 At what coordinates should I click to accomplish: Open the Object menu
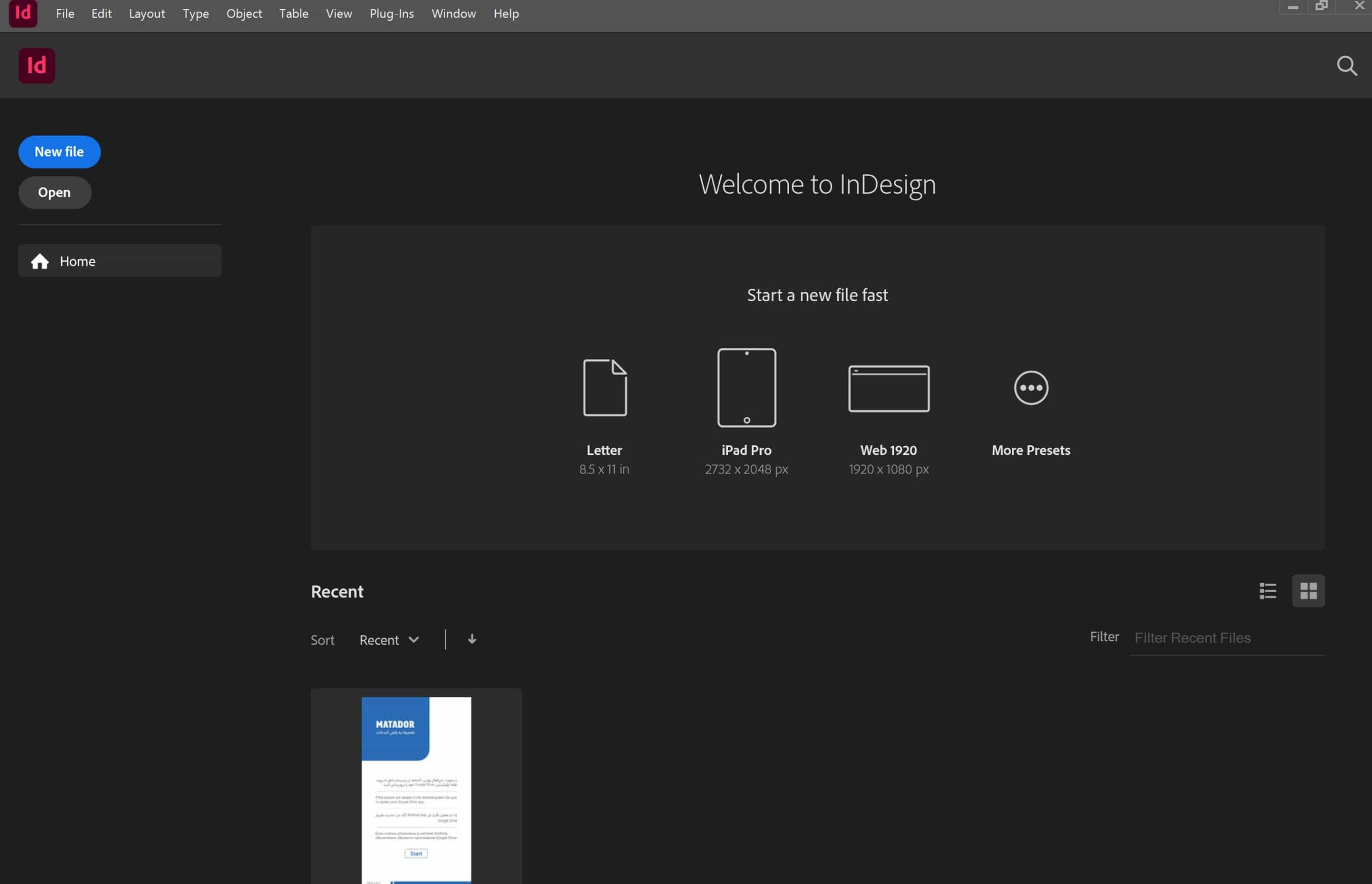(244, 13)
